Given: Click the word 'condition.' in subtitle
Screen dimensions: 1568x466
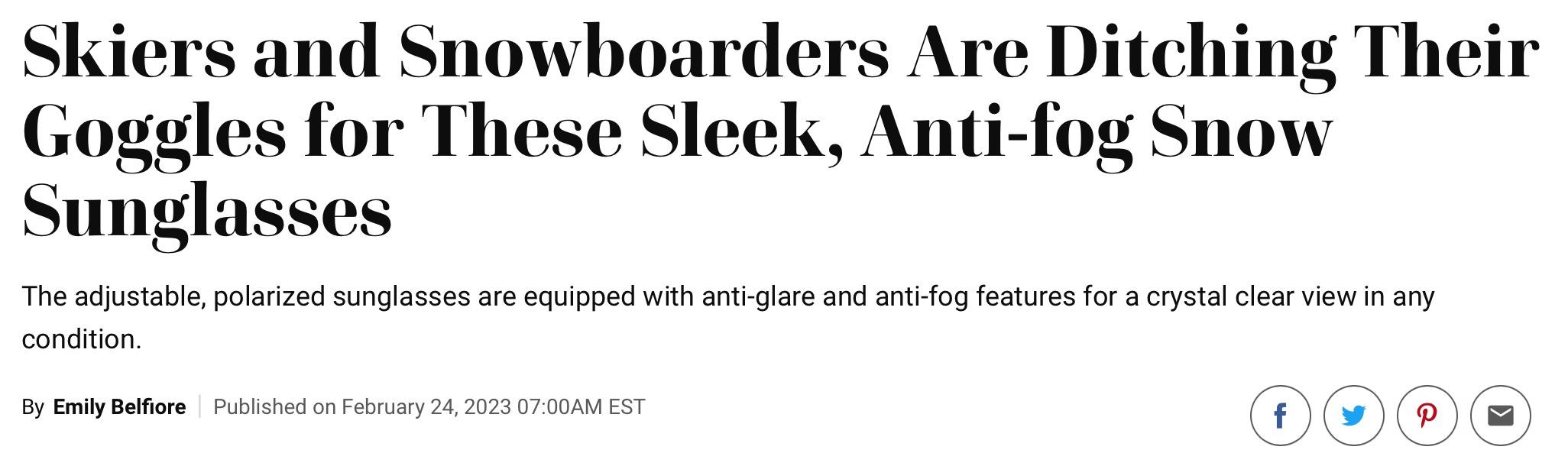Looking at the screenshot, I should coord(82,338).
